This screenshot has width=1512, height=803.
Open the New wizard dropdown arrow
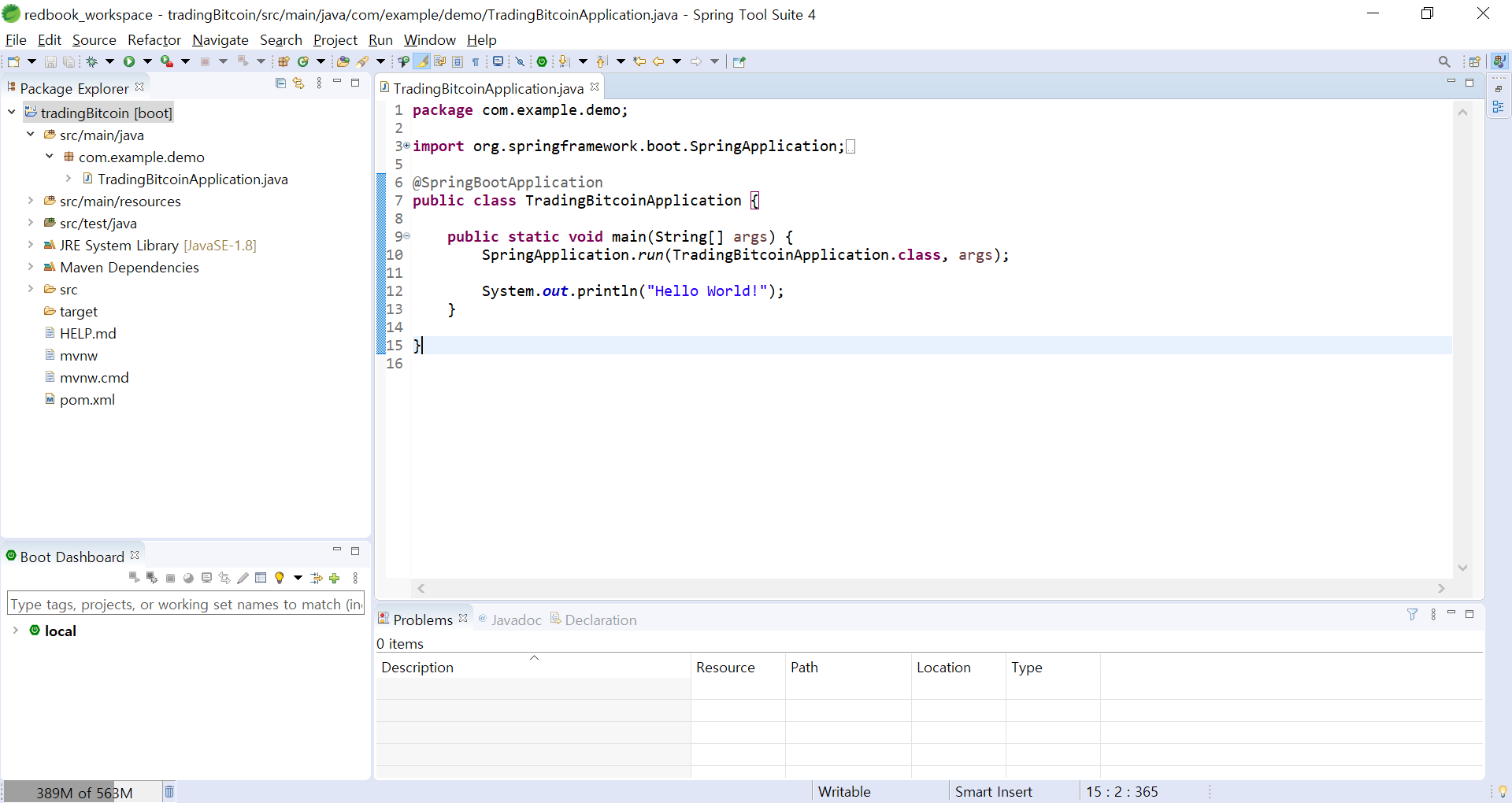click(x=31, y=61)
